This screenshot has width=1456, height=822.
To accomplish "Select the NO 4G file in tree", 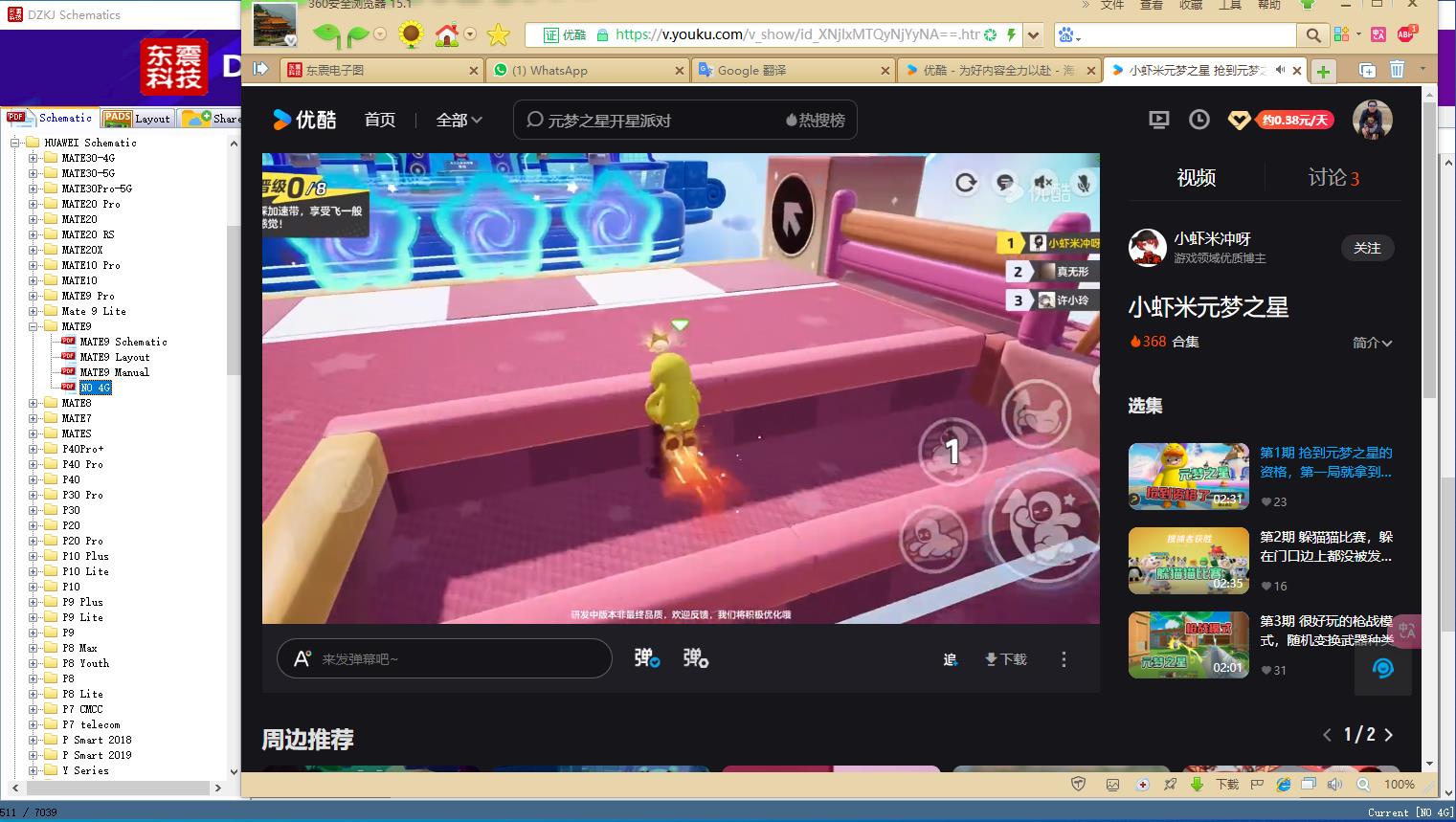I will (95, 388).
